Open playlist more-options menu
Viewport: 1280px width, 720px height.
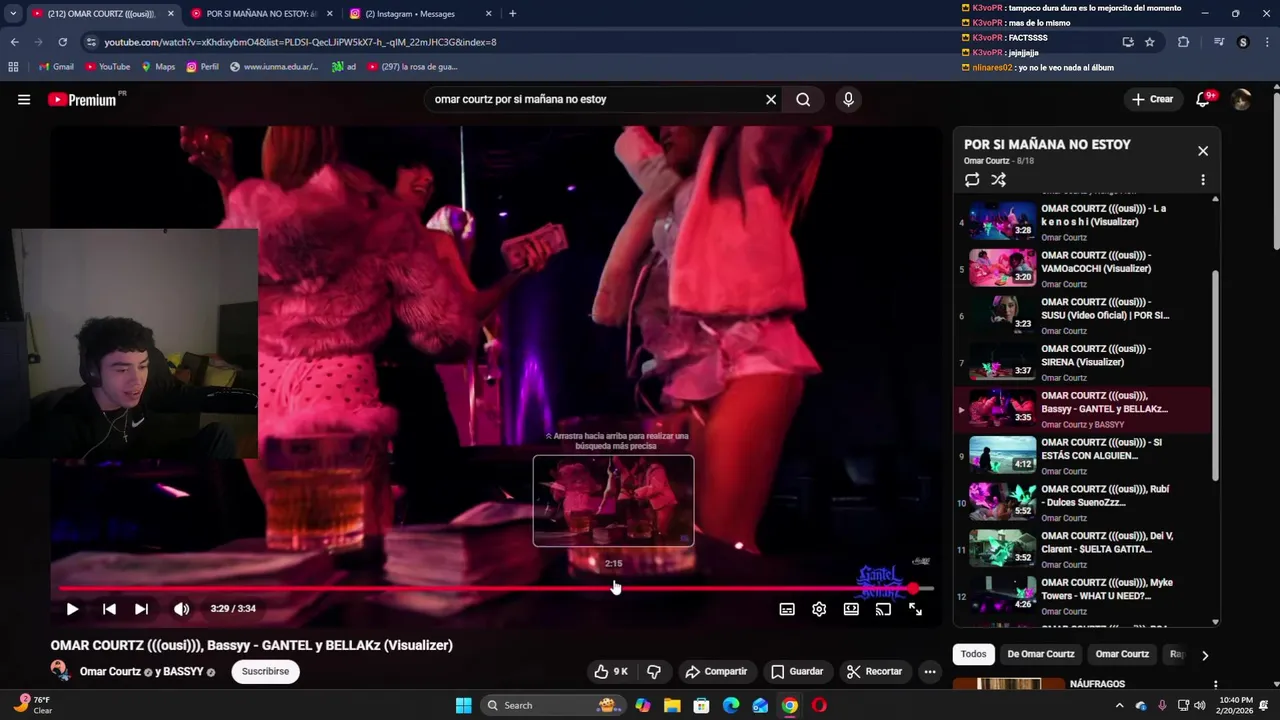pos(1203,180)
